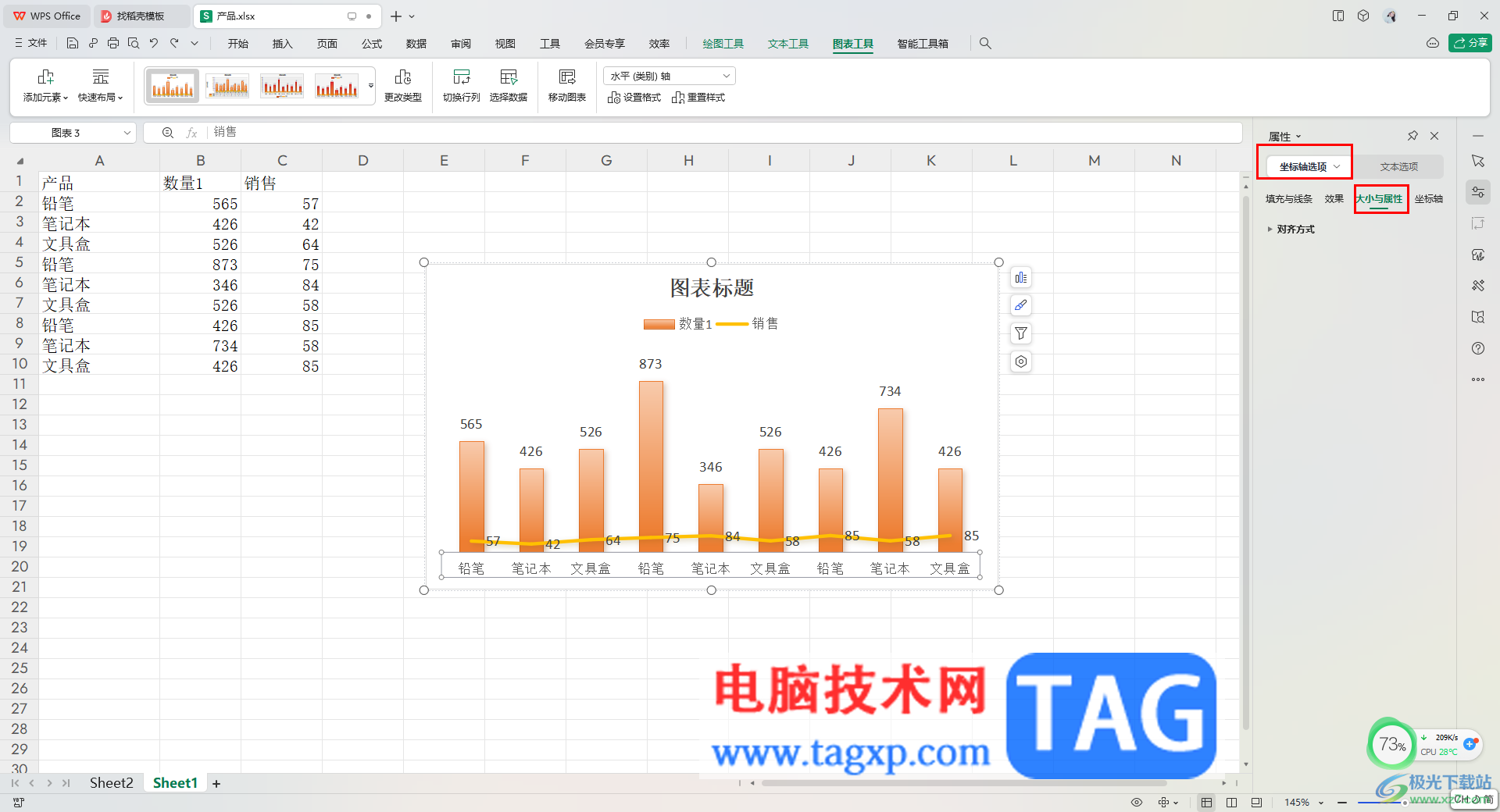Switch to the 数据 ribbon tab

pyautogui.click(x=416, y=44)
